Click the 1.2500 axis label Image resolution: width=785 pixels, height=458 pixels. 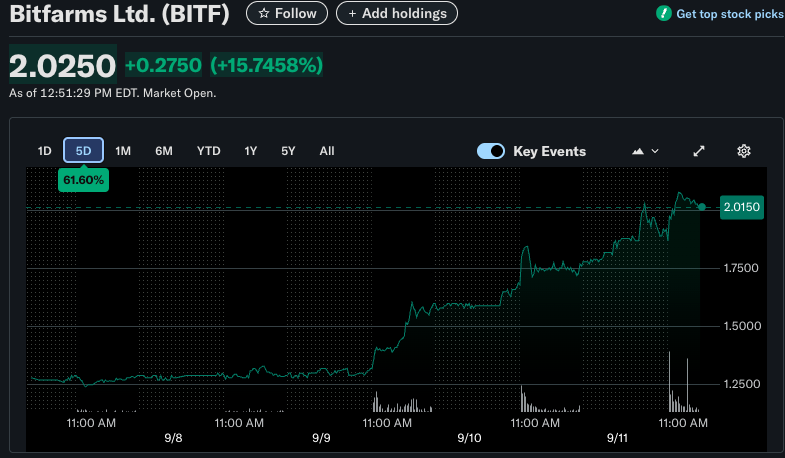click(x=742, y=384)
